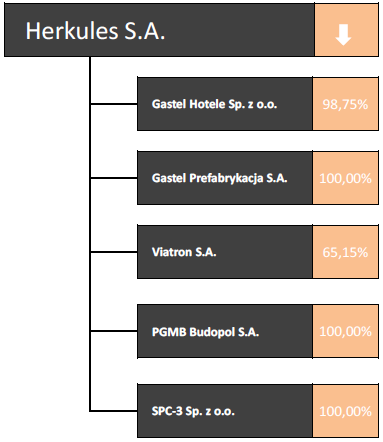
Task: Click the connector line leading to PGMB Budopol
Action: [114, 331]
